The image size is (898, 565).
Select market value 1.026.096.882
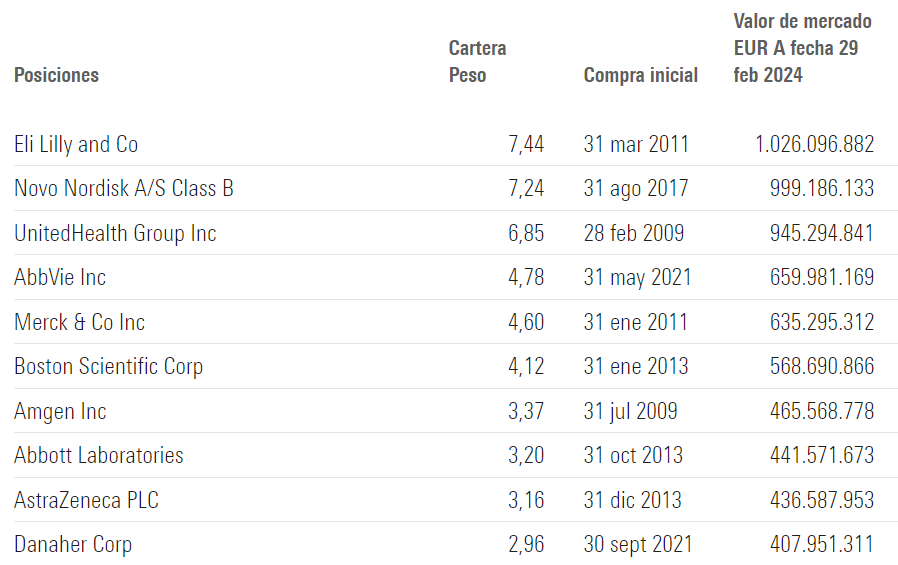click(814, 144)
